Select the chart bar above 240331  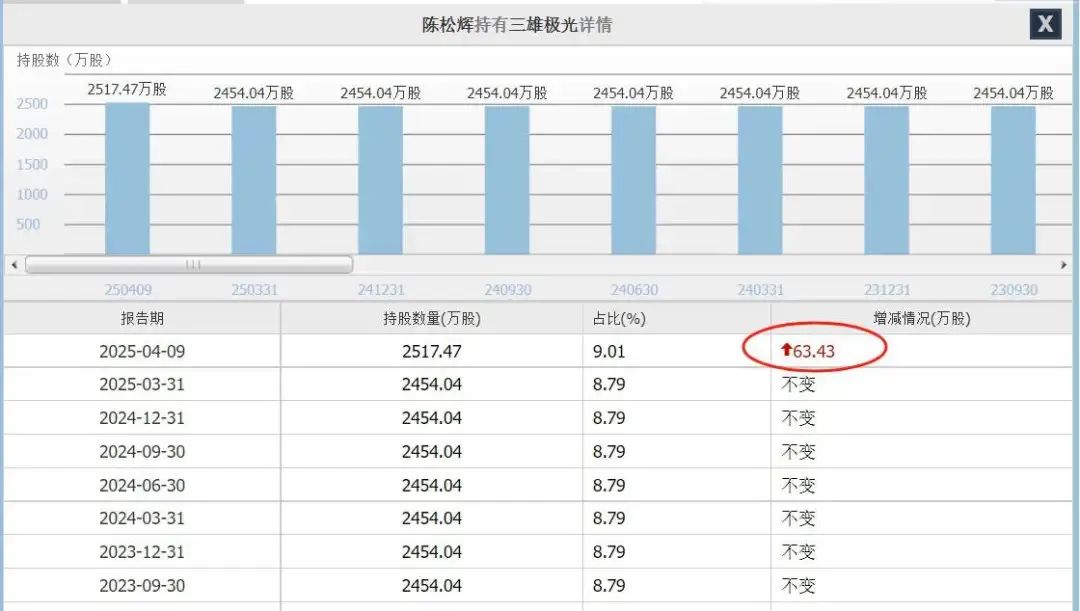click(760, 180)
